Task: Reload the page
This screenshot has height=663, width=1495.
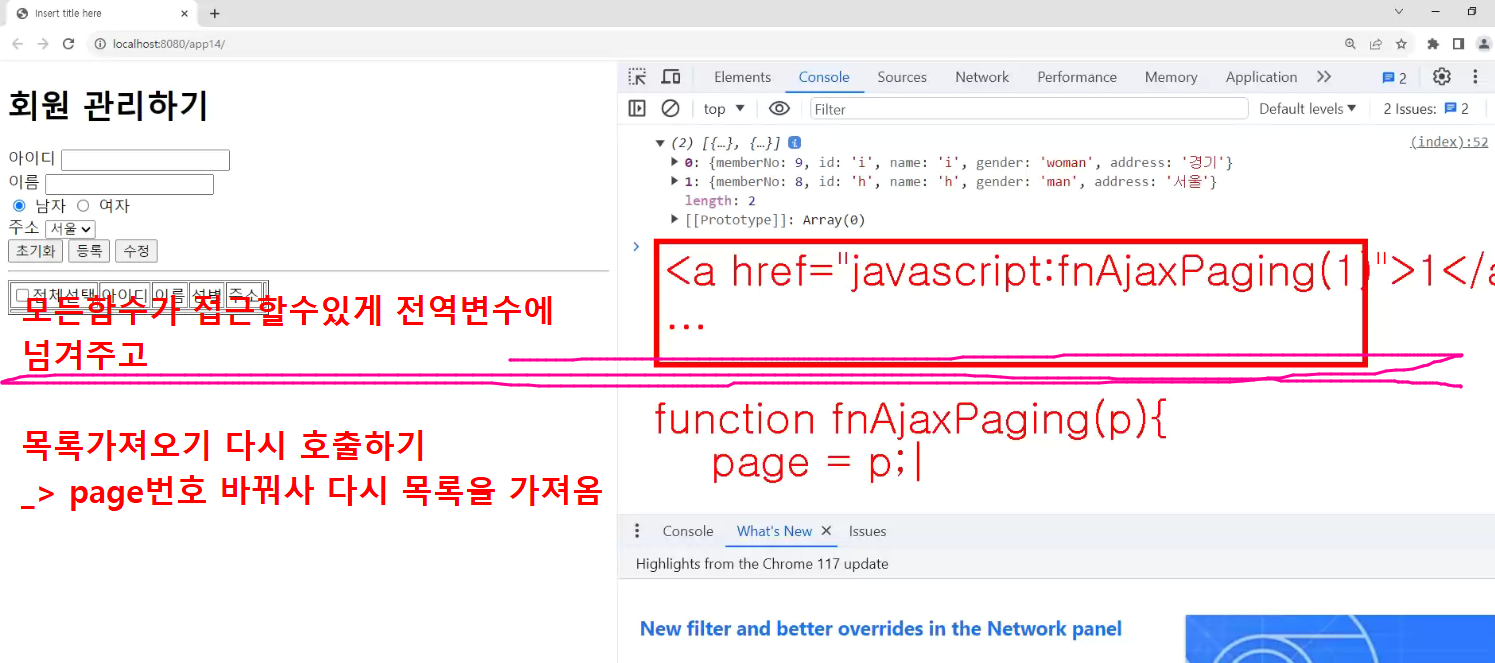Action: click(x=69, y=44)
